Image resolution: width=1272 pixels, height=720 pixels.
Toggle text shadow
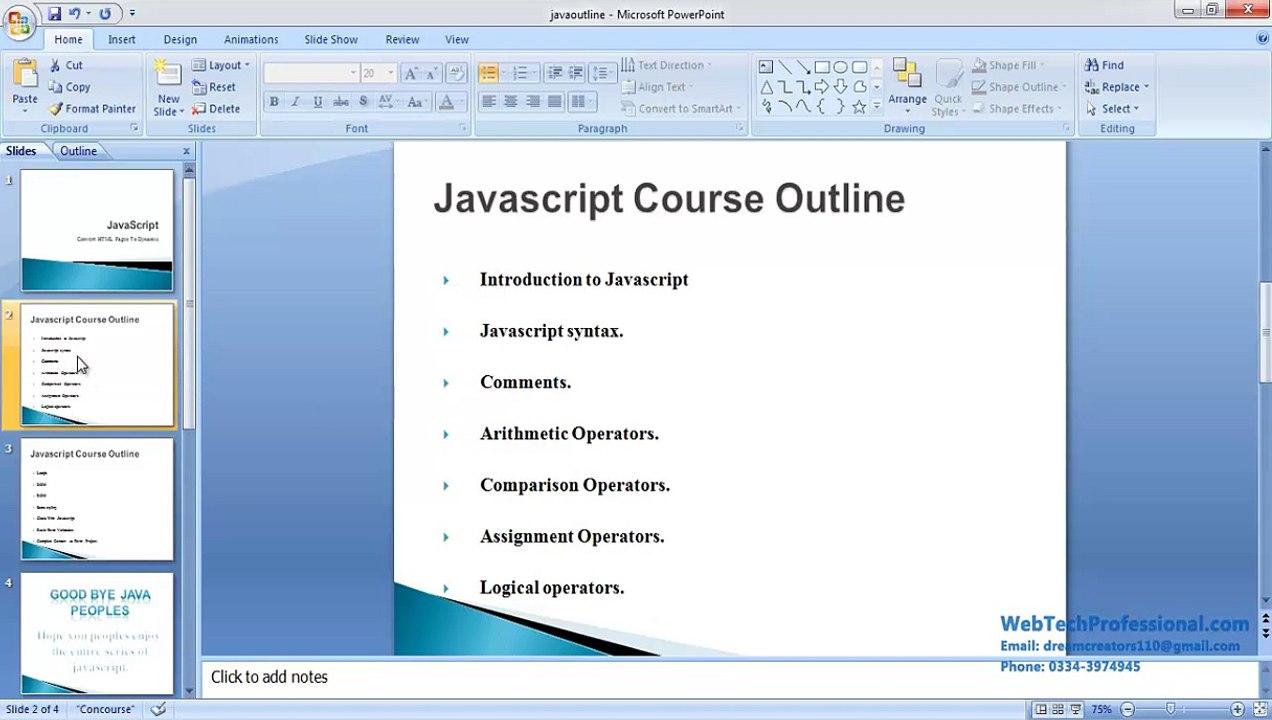(x=363, y=102)
